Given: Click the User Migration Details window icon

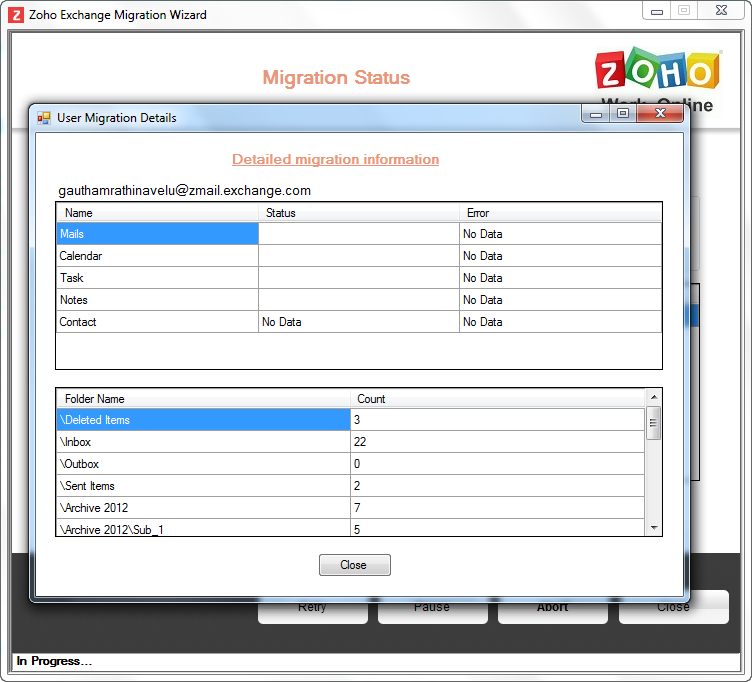Looking at the screenshot, I should click(44, 118).
